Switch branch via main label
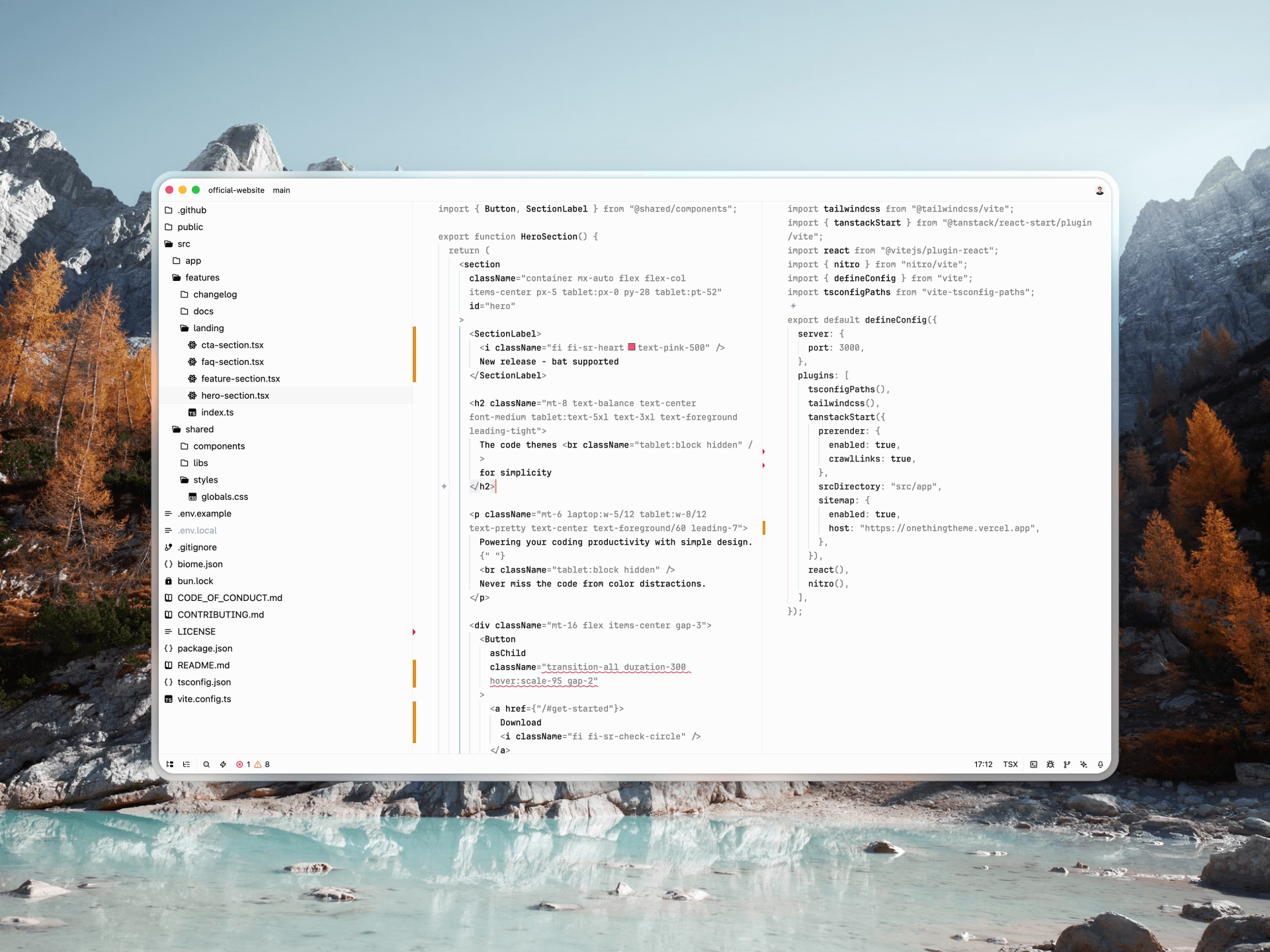The image size is (1270, 952). 281,190
